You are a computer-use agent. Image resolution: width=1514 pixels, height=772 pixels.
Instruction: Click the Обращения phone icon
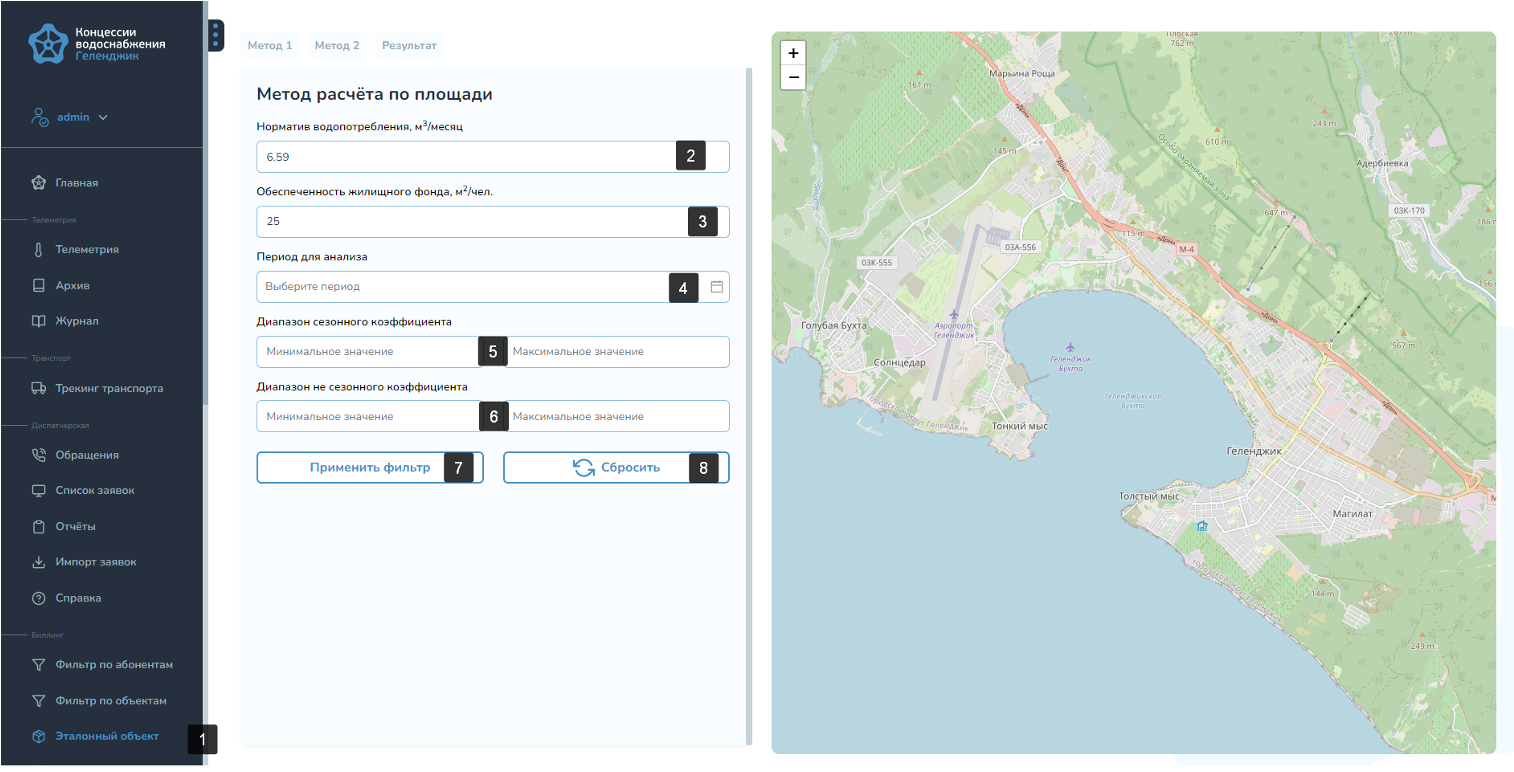(39, 455)
